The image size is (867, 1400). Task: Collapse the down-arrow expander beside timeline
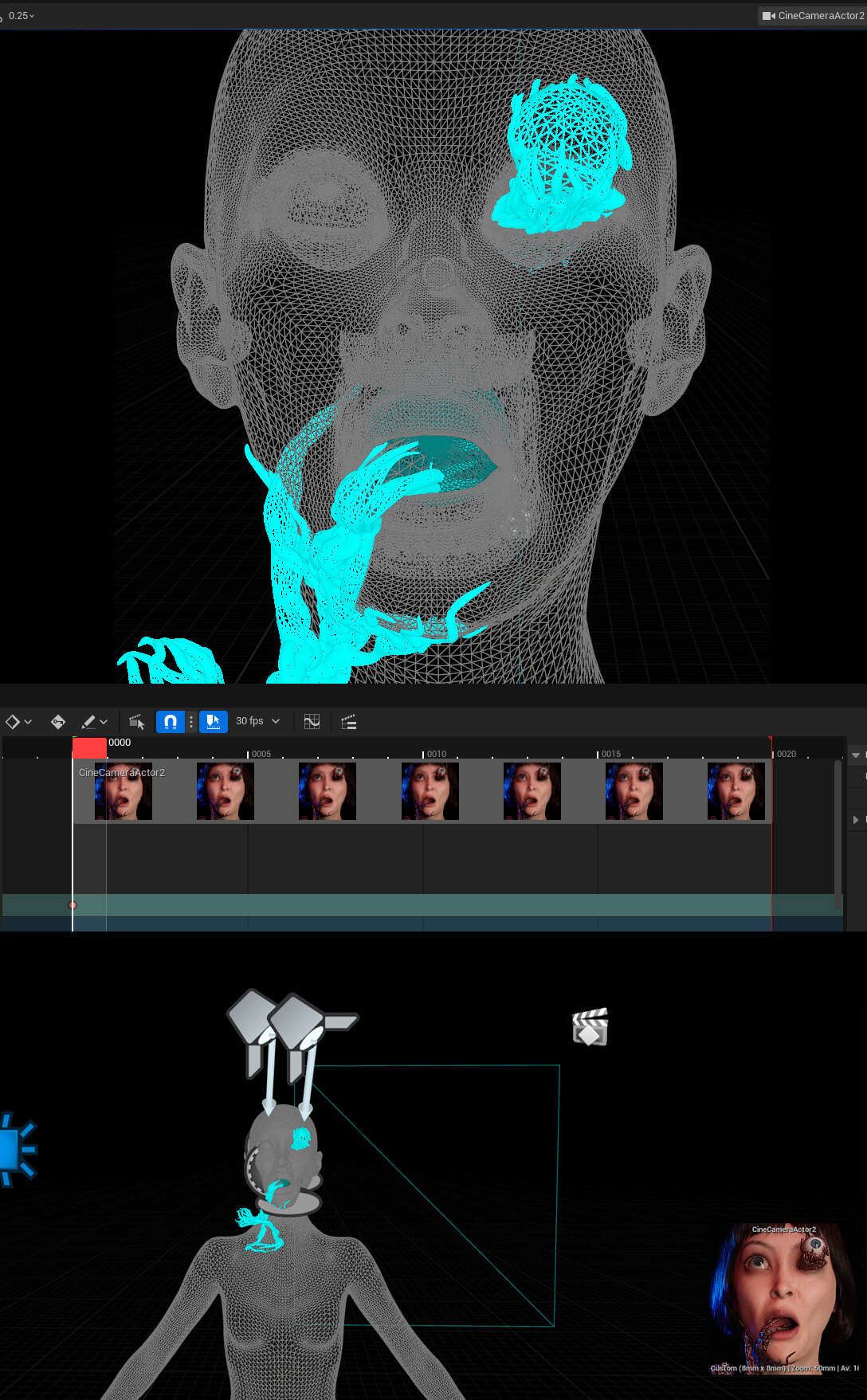(856, 755)
